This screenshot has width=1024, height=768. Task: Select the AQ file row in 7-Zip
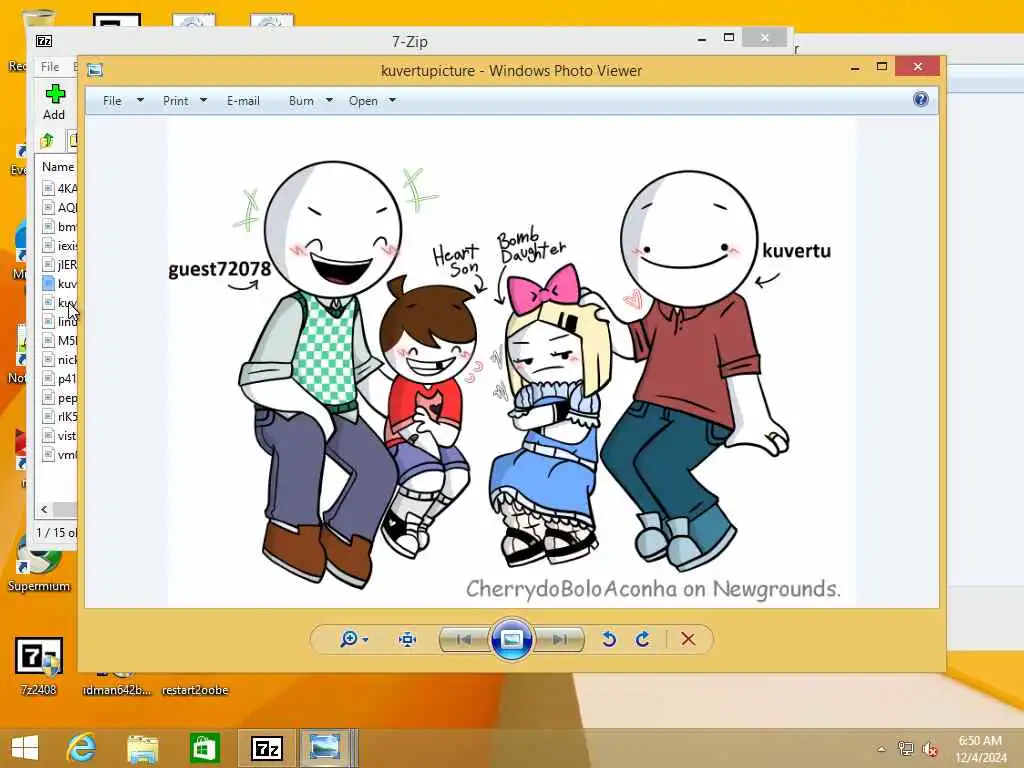(59, 208)
